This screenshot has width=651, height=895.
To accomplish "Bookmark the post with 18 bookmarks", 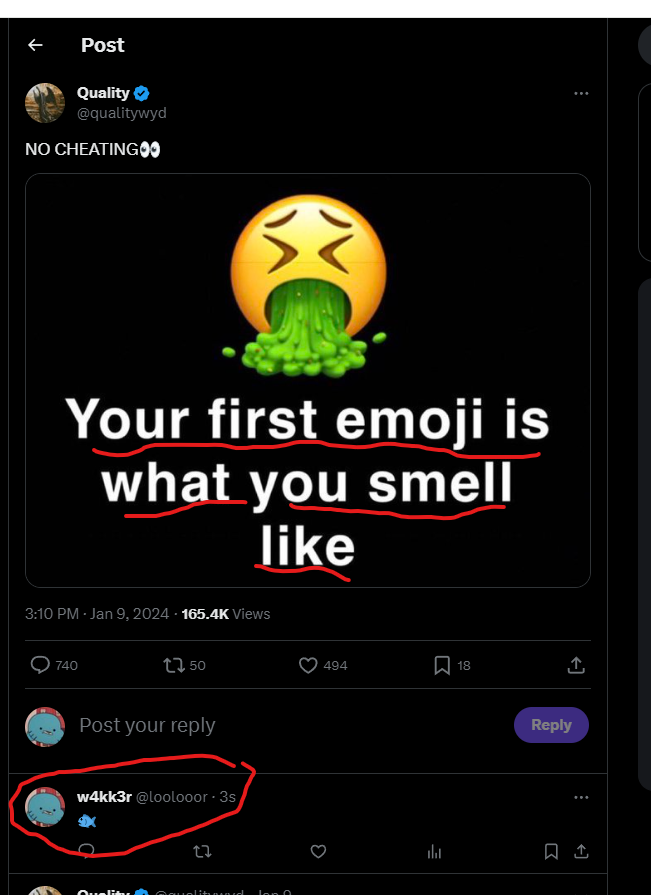I will tap(452, 665).
